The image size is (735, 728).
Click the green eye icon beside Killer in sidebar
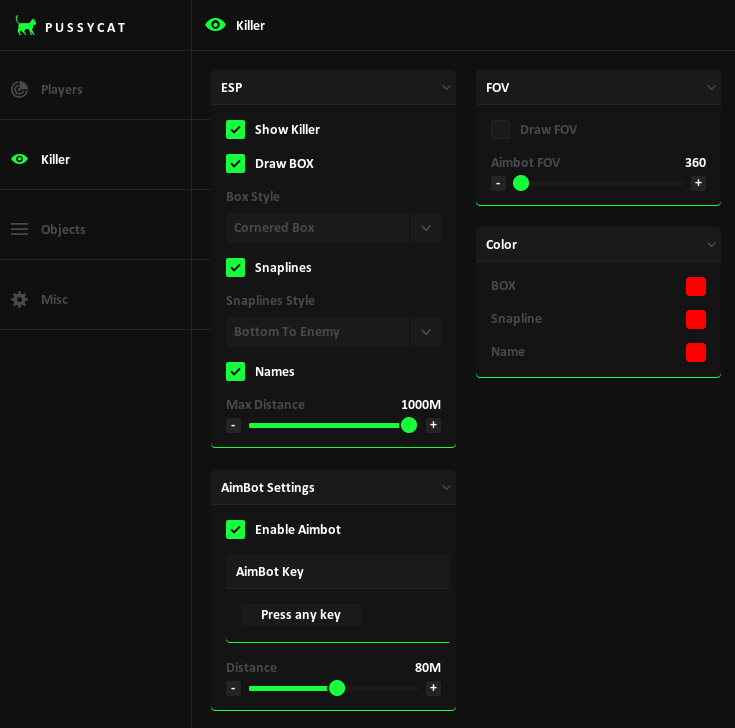pos(19,159)
